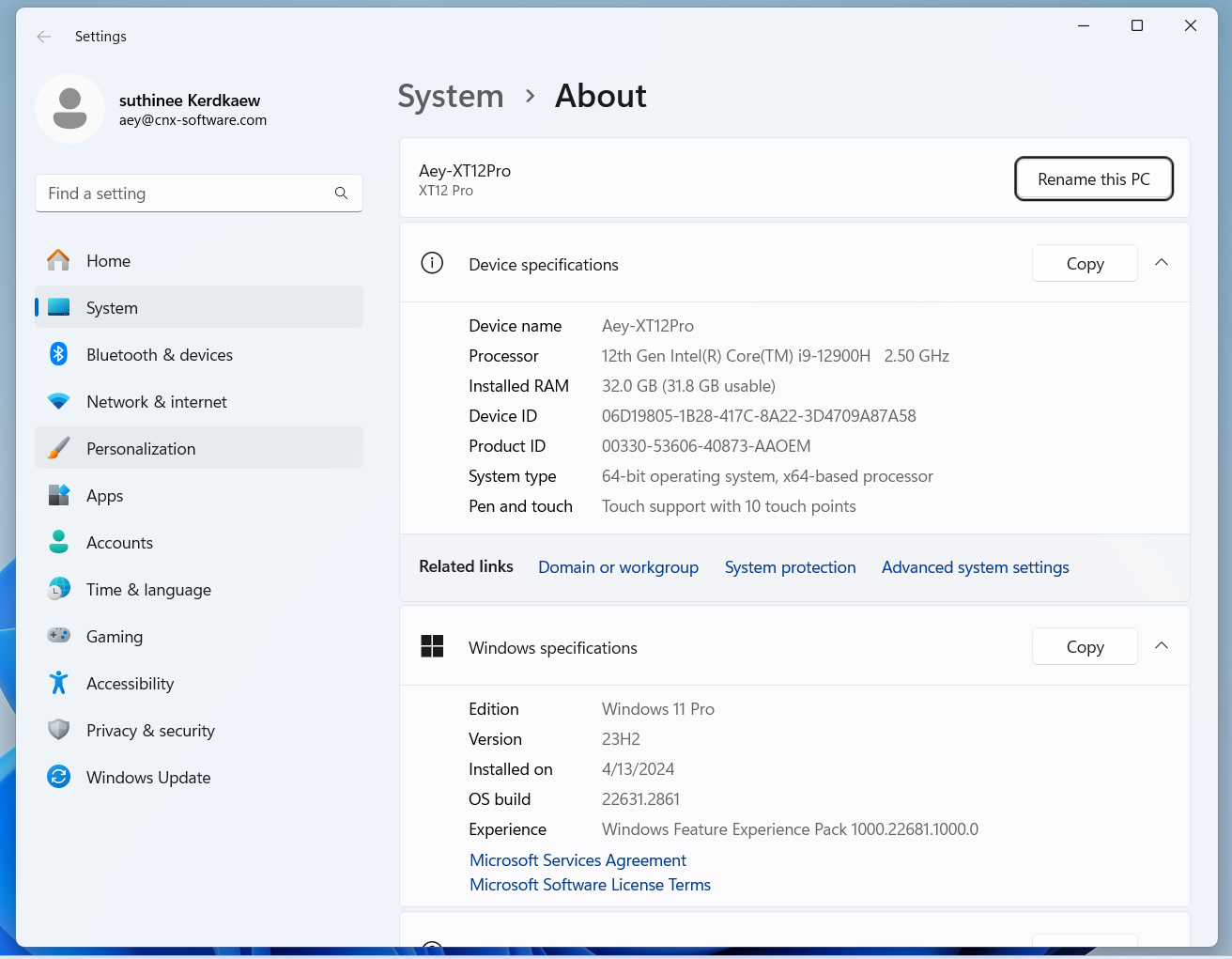Image resolution: width=1232 pixels, height=959 pixels.
Task: Go to Gaming settings
Action: pyautogui.click(x=199, y=636)
